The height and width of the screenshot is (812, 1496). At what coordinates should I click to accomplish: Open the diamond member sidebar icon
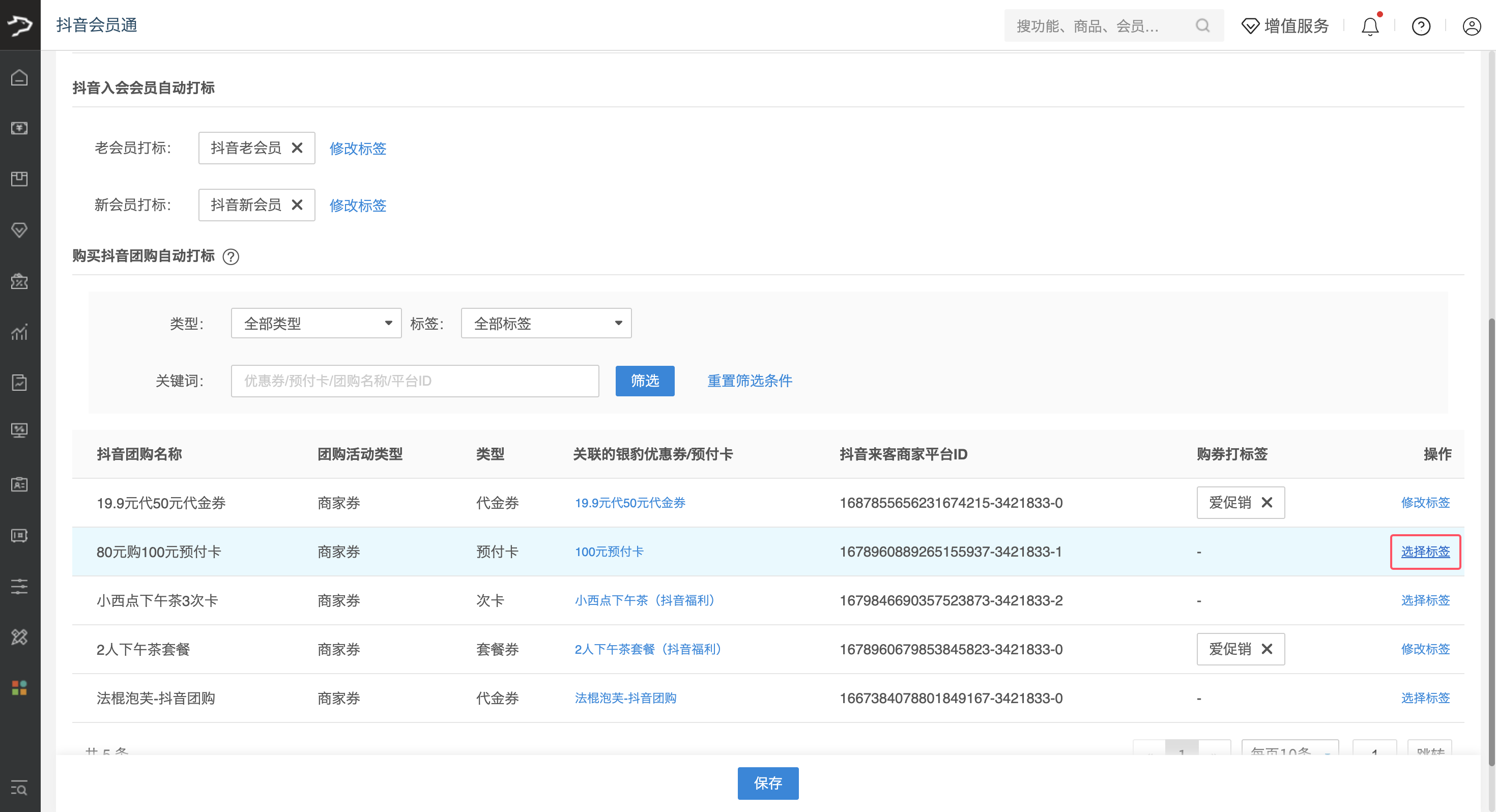point(19,230)
